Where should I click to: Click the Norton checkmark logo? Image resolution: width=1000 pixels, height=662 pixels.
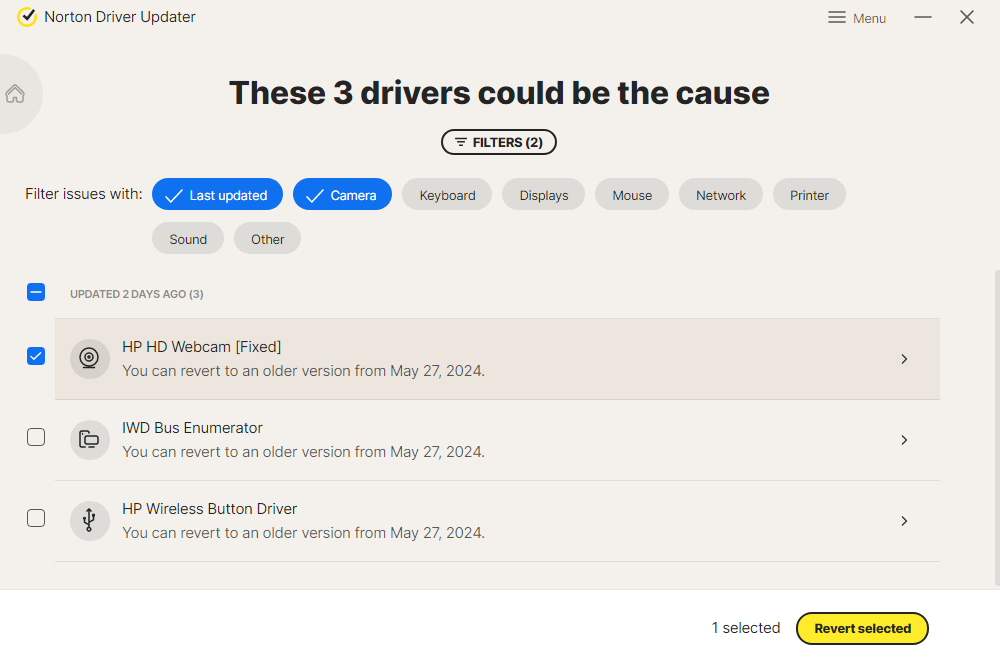[27, 17]
